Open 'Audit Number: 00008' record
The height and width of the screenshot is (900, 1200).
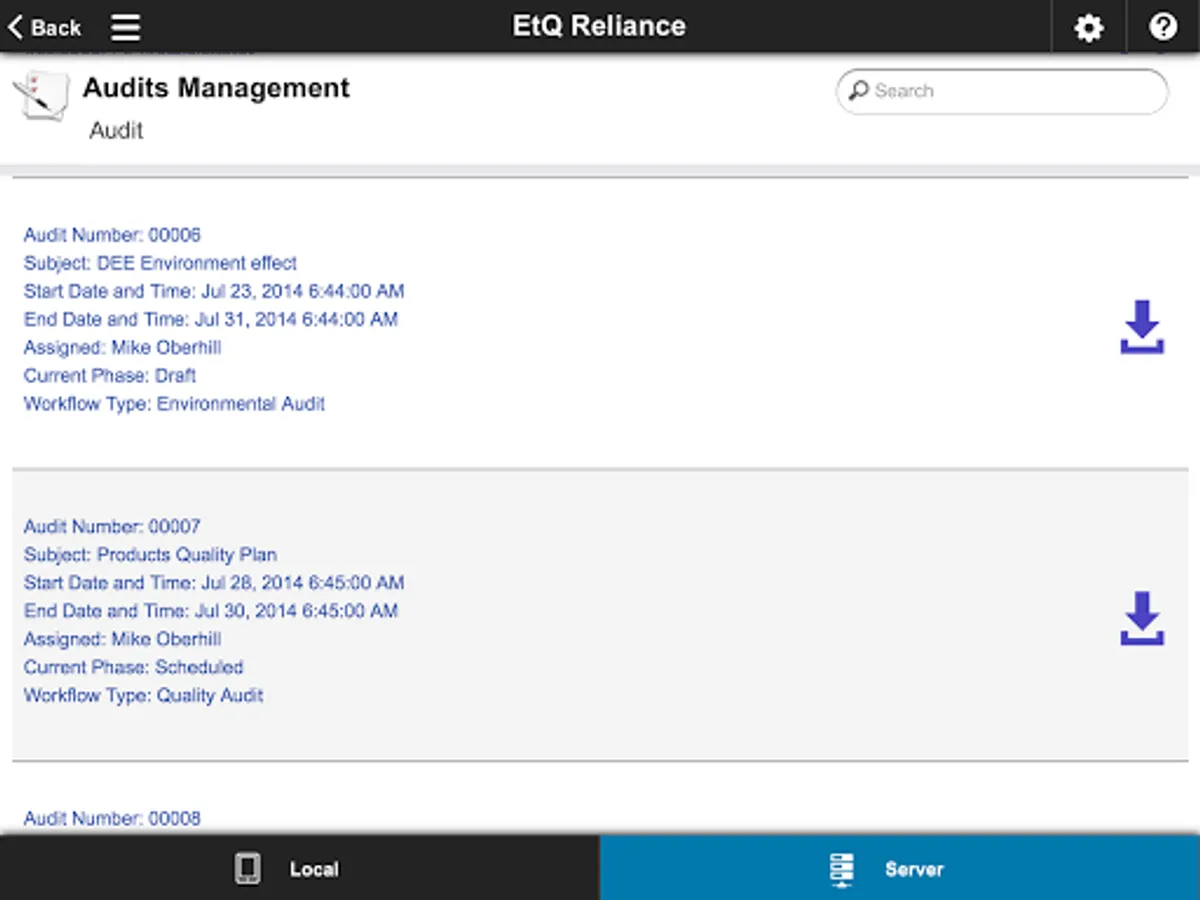[x=112, y=818]
